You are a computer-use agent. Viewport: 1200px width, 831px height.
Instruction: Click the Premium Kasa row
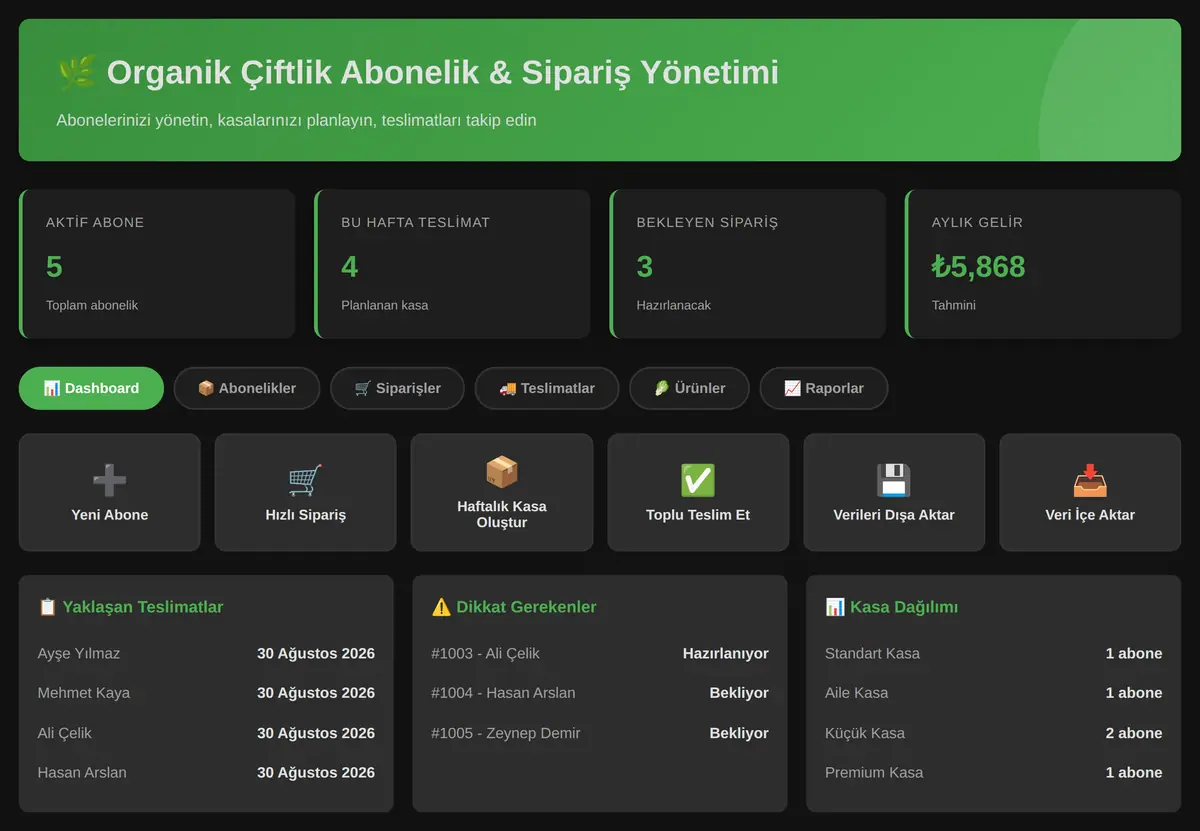tap(994, 773)
